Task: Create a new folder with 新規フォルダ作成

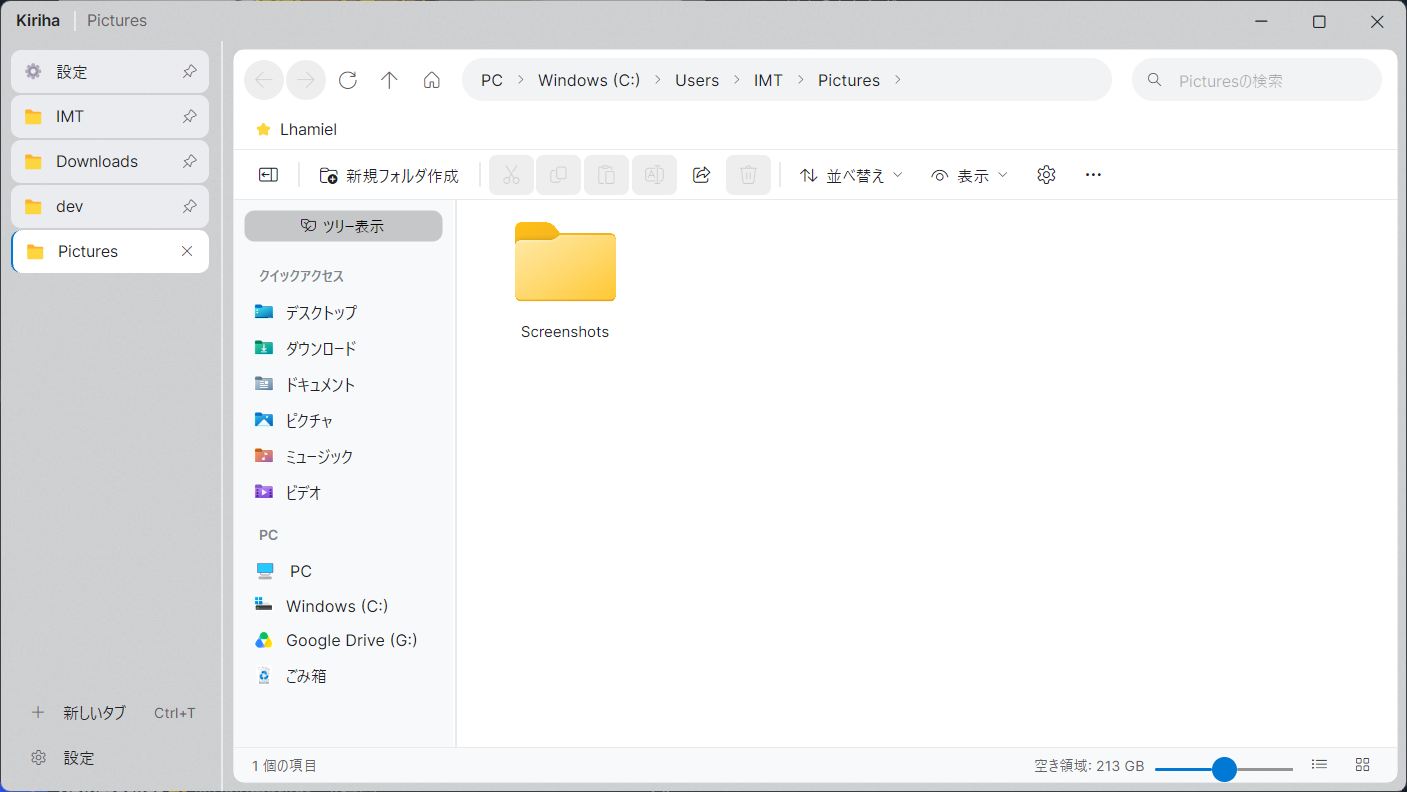Action: [x=389, y=175]
